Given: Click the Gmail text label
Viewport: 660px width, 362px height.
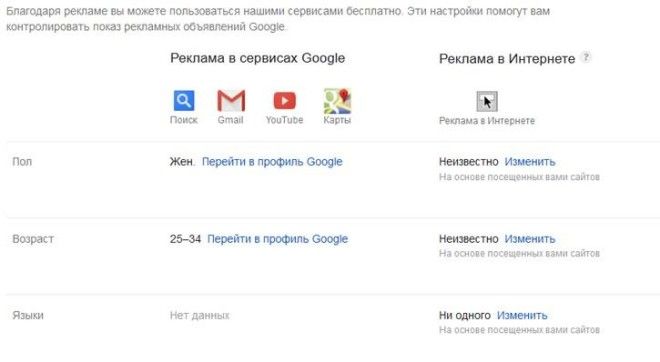Looking at the screenshot, I should 230,120.
